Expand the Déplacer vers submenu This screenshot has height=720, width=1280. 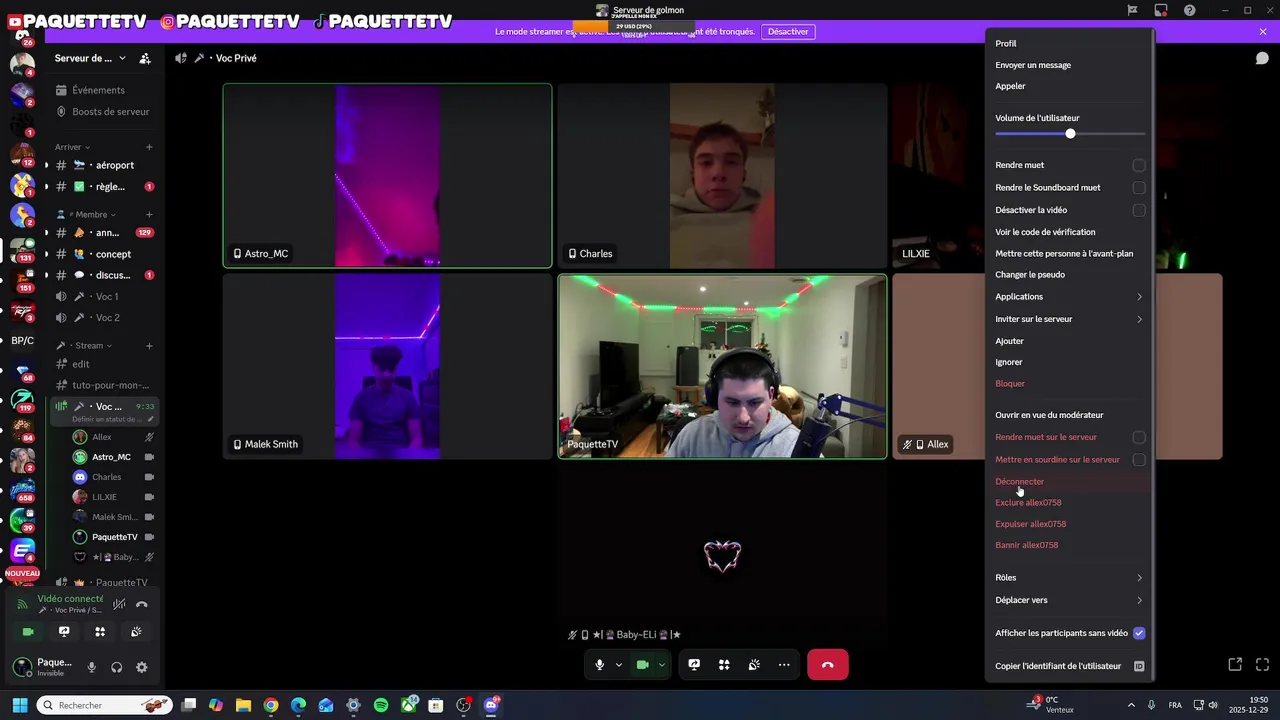[1069, 600]
